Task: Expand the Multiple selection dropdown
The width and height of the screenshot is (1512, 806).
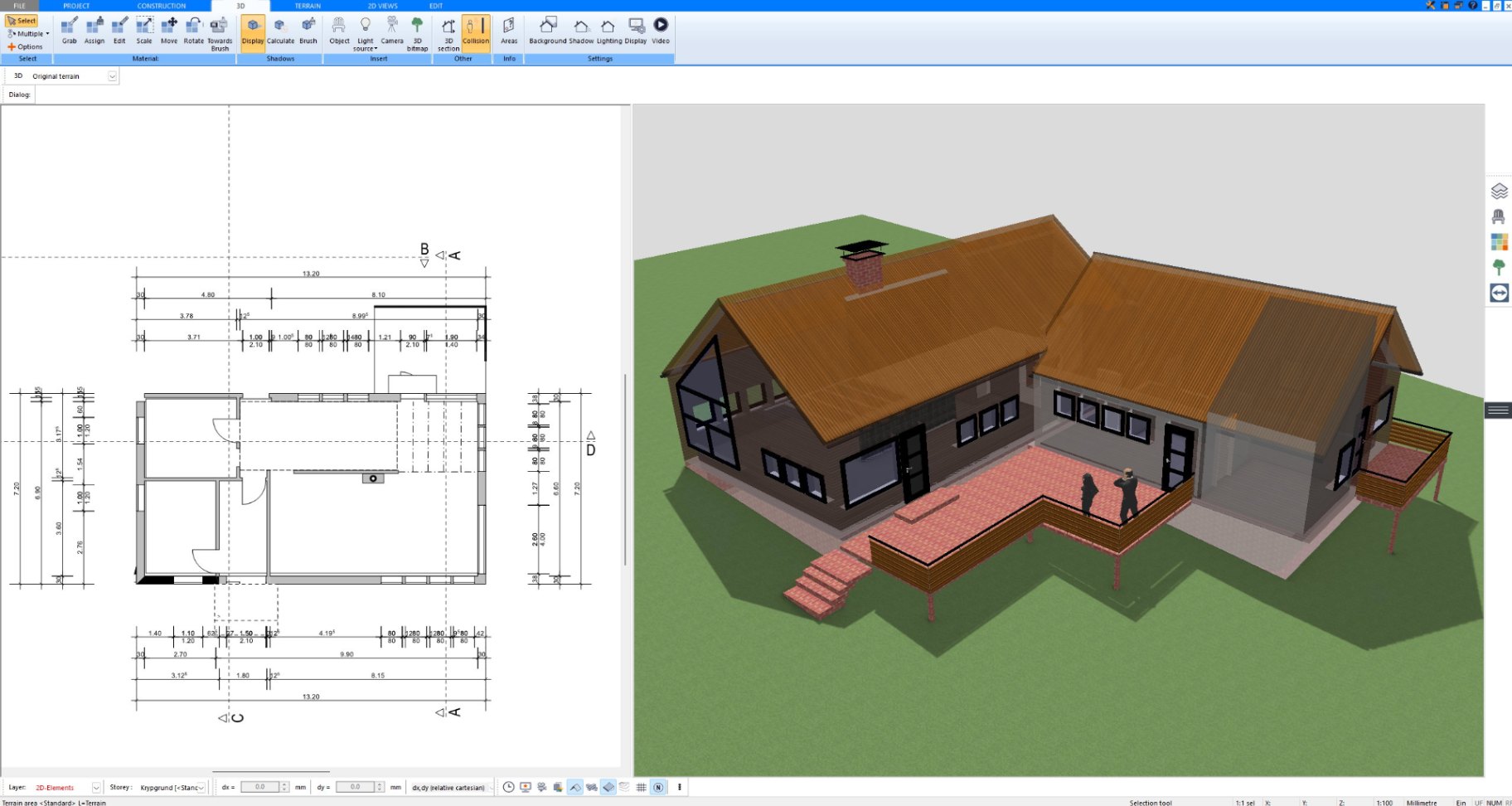Action: pos(28,34)
